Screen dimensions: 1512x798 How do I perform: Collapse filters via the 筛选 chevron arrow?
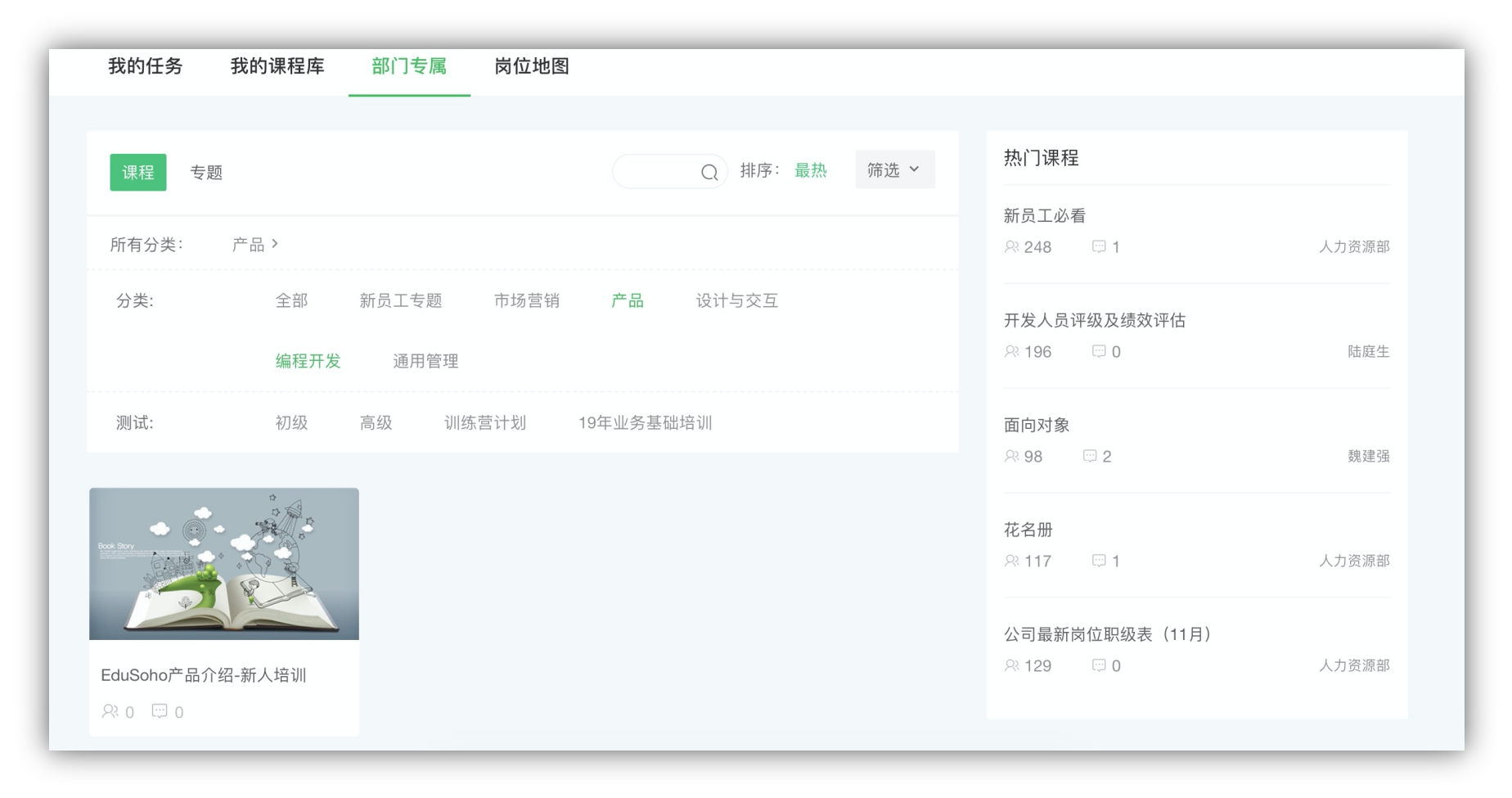(916, 170)
